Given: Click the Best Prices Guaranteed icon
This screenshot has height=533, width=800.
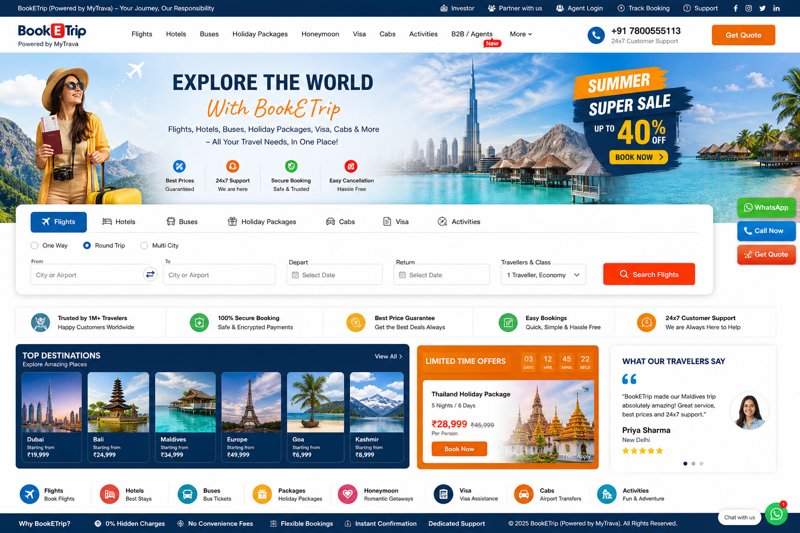Looking at the screenshot, I should pyautogui.click(x=179, y=166).
